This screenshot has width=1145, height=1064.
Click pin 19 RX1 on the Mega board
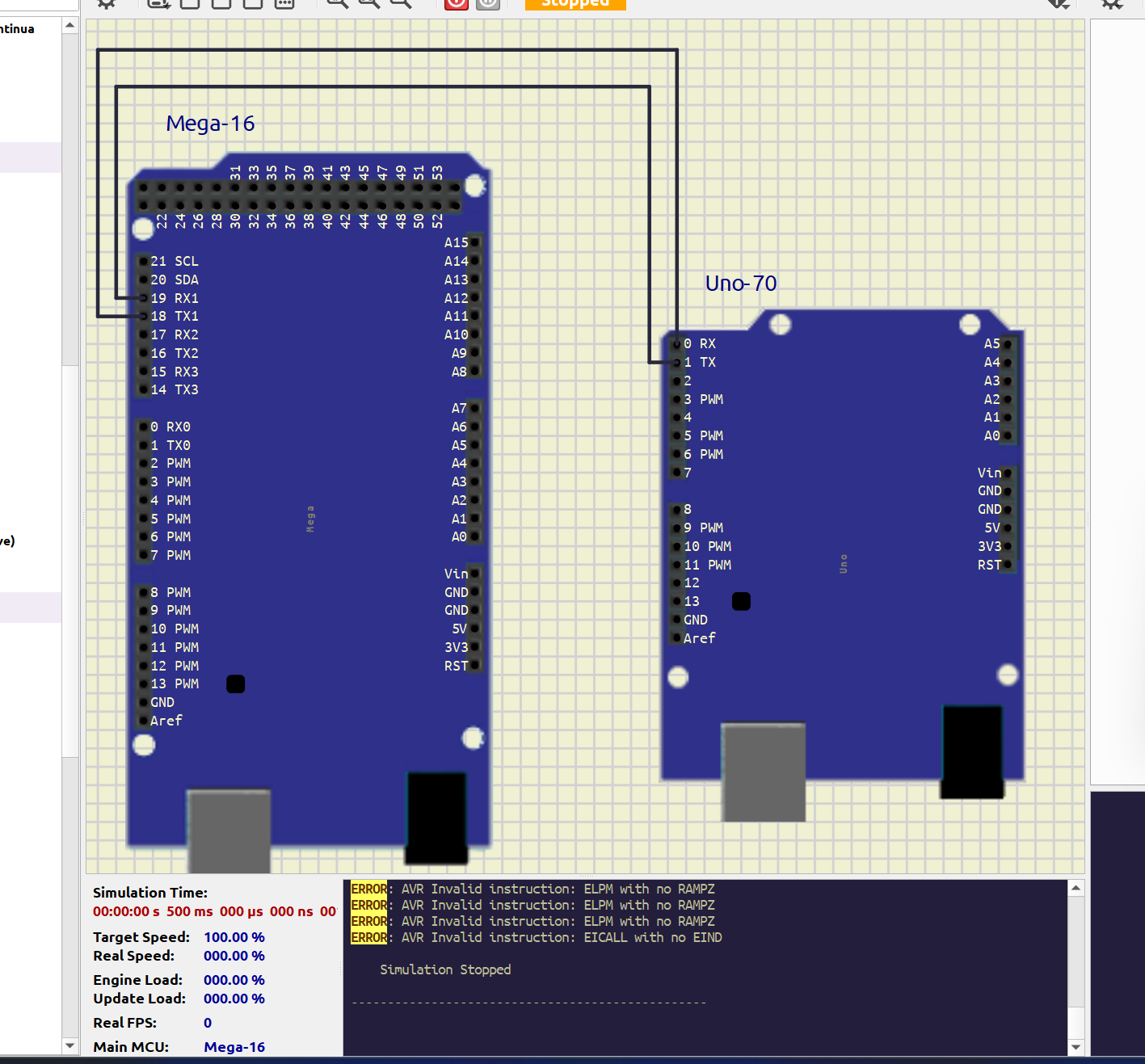point(144,298)
